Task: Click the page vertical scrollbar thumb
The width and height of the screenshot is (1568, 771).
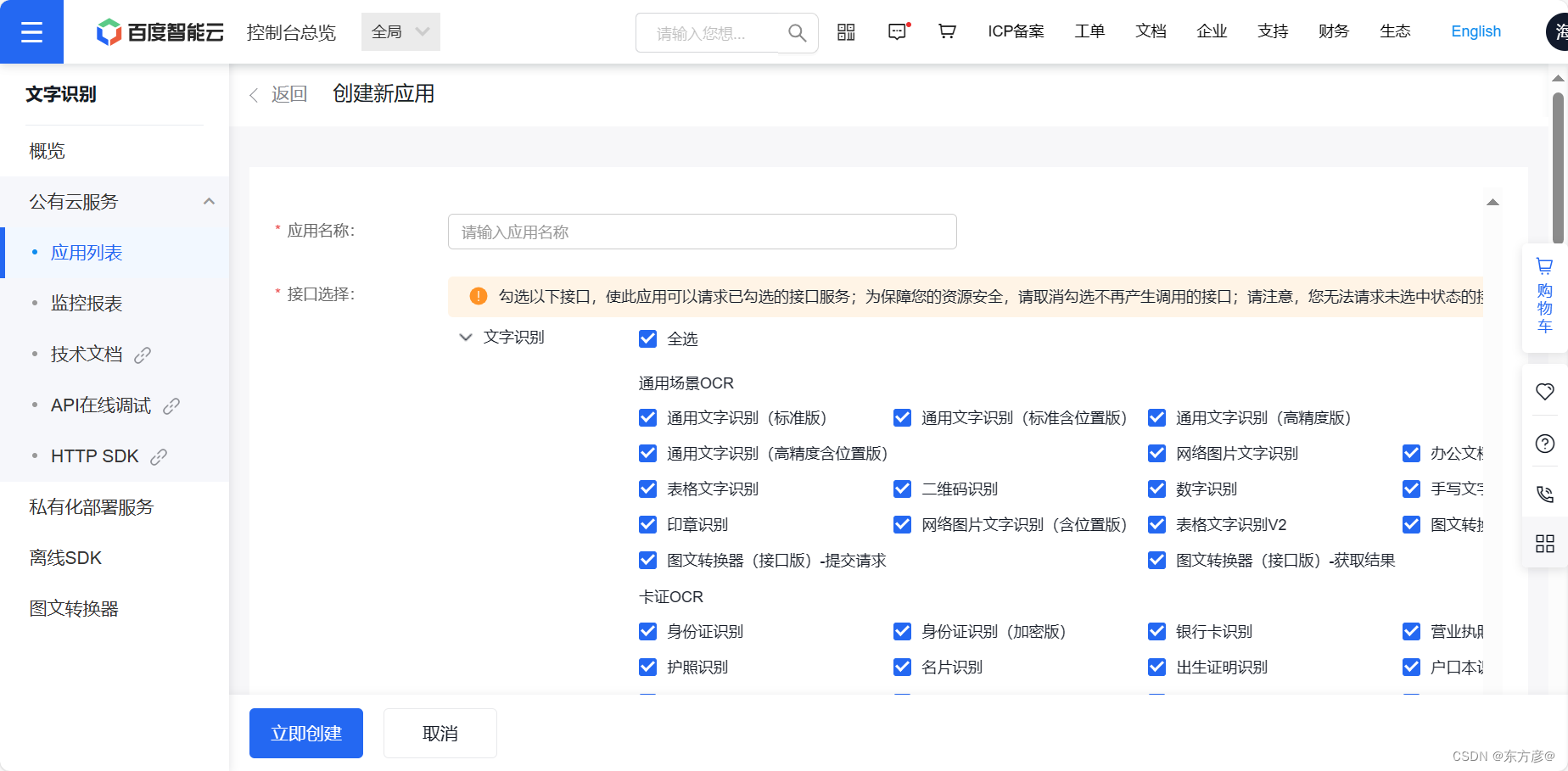Action: click(x=1559, y=168)
